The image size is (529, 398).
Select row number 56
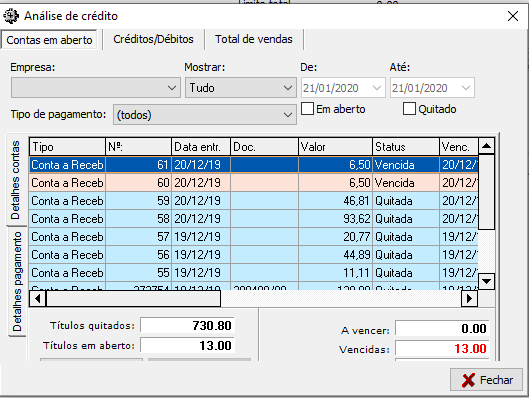pyautogui.click(x=253, y=255)
